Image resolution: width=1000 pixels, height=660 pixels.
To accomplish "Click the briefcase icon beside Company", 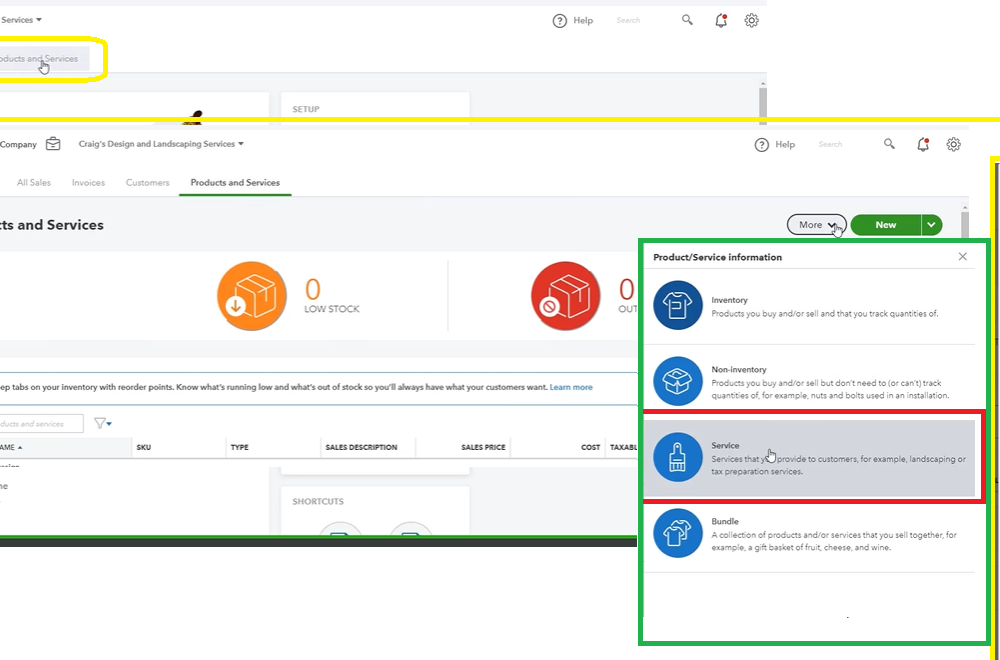I will 53,144.
